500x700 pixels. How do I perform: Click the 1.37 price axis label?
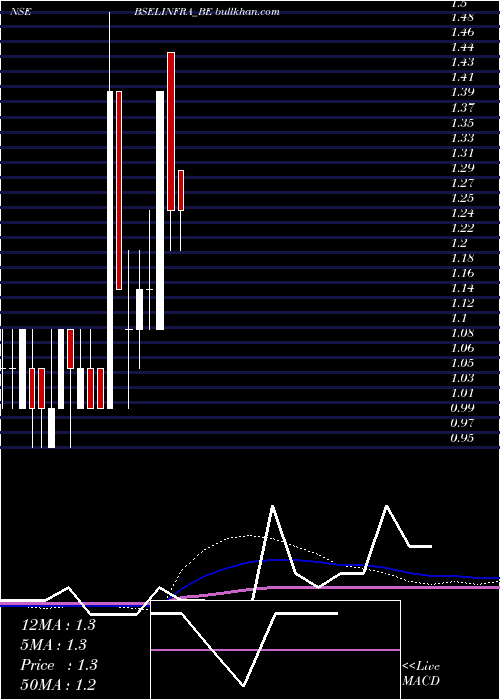pyautogui.click(x=462, y=108)
